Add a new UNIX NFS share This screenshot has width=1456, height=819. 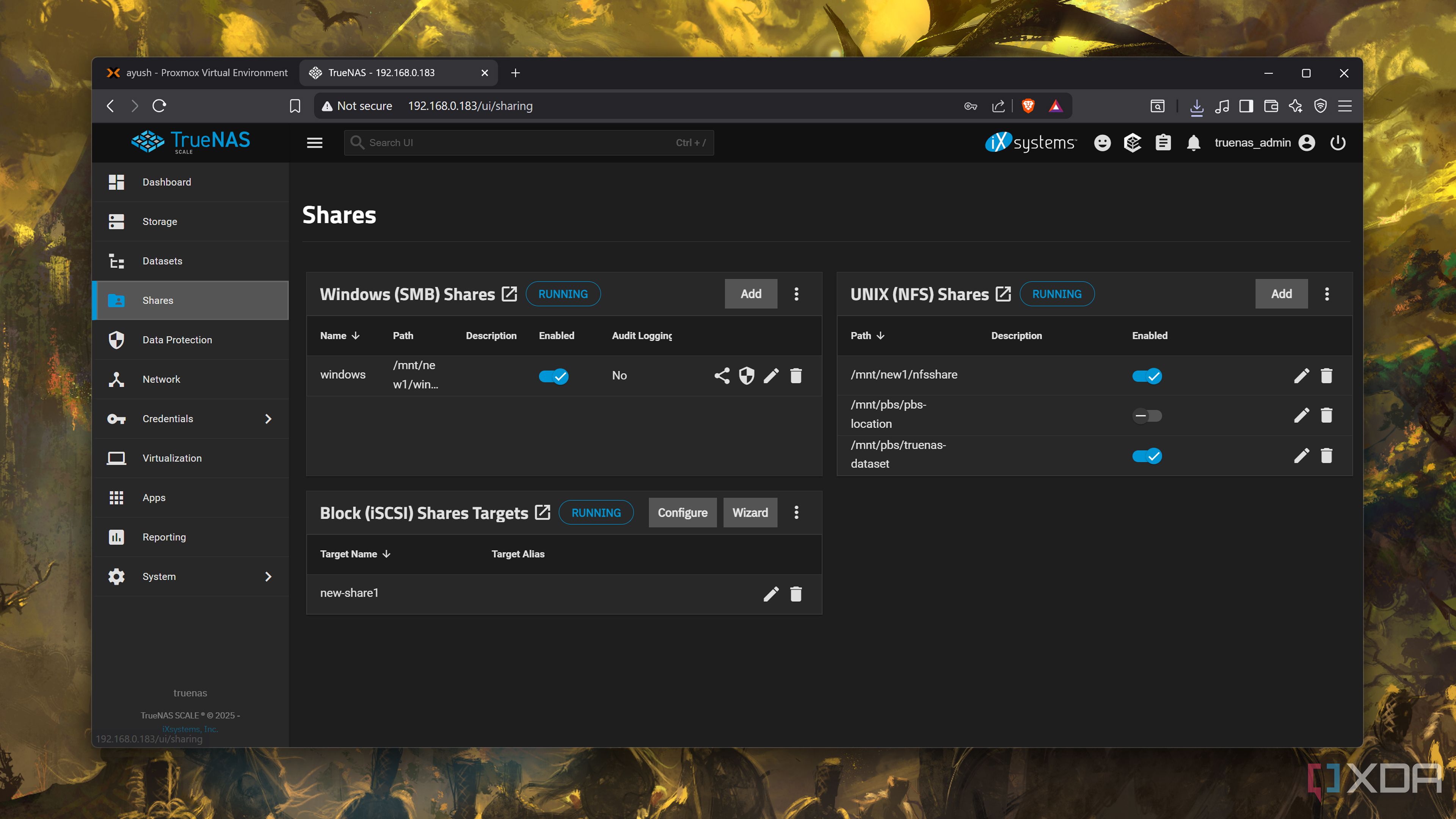[1281, 294]
